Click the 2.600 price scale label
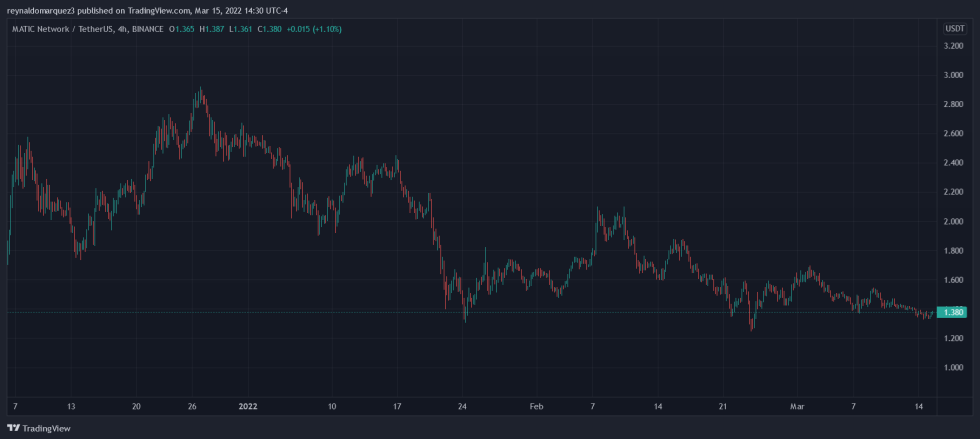 click(x=954, y=134)
